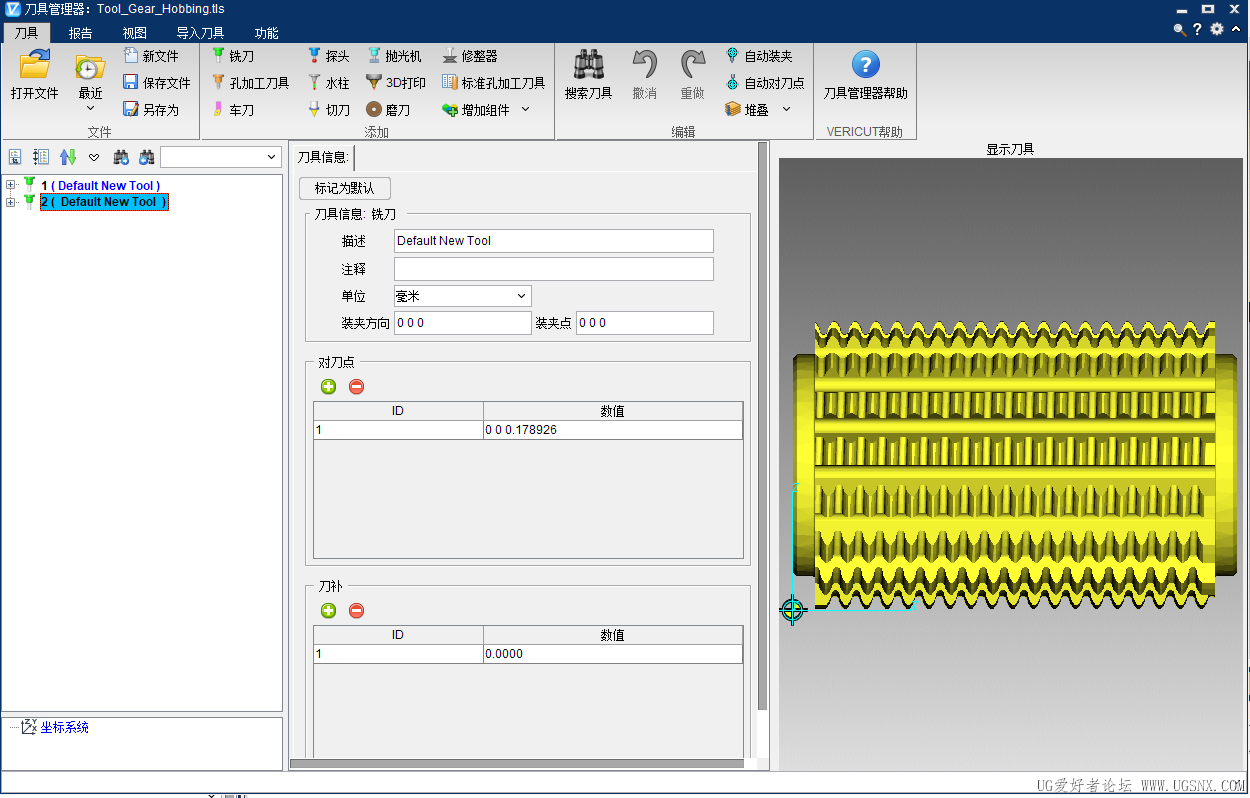Image resolution: width=1250 pixels, height=798 pixels.
Task: Open 搜索刀具 search tools binoculars
Action: [588, 66]
